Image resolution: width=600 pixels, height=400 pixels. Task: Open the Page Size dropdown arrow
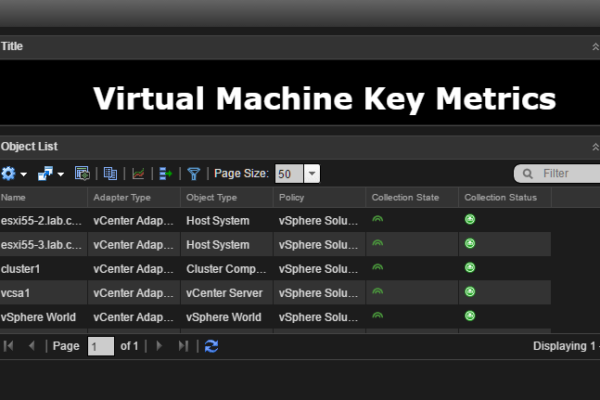(312, 174)
